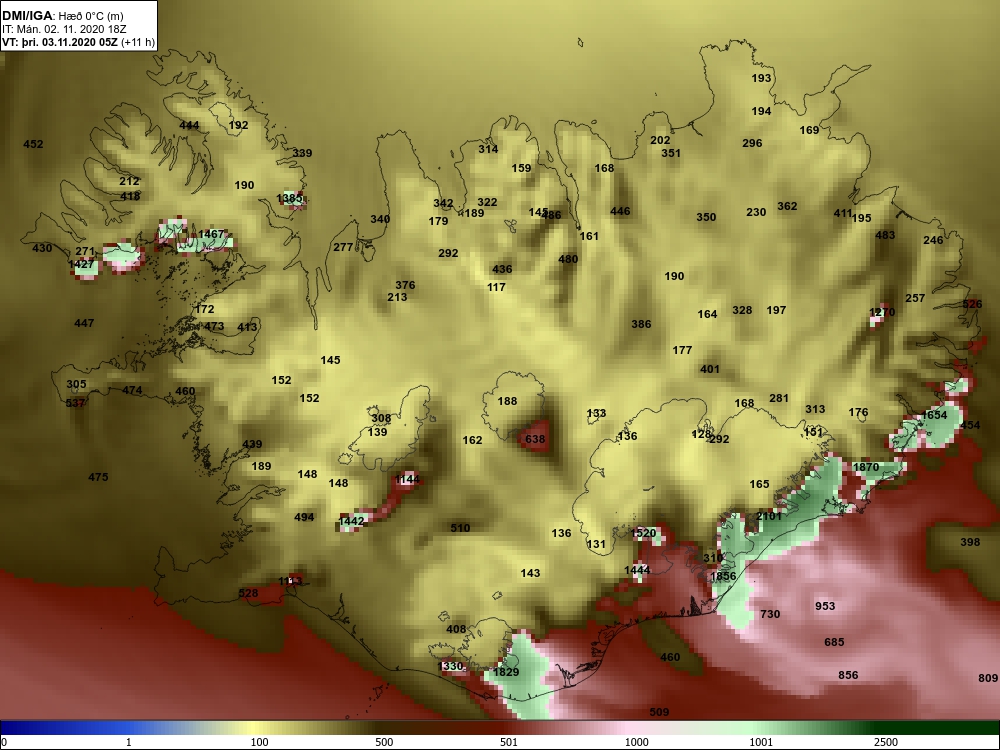Viewport: 1000px width, 750px height.
Task: Select the 1856 height label
Action: point(723,577)
